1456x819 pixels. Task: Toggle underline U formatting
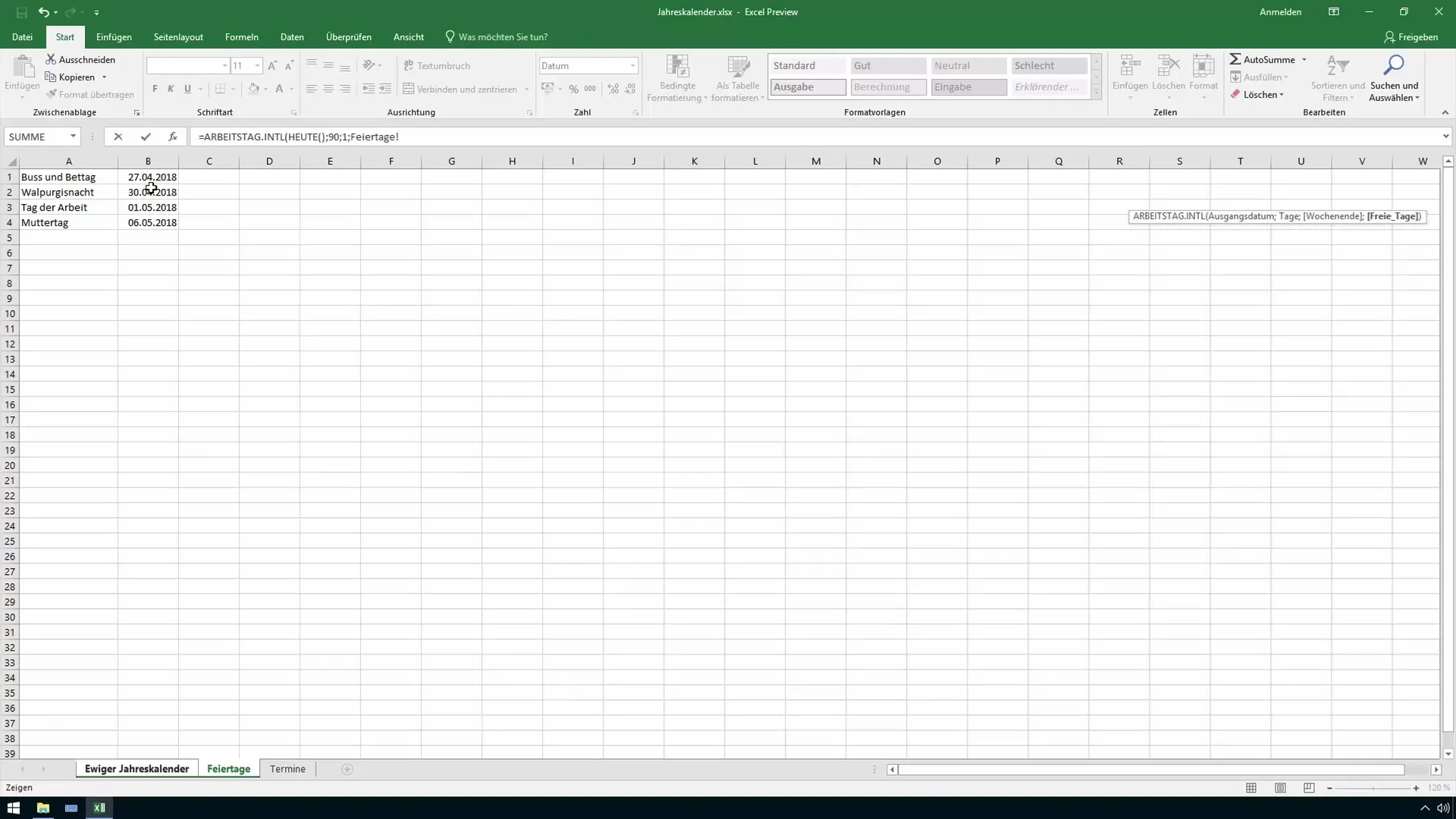tap(187, 89)
